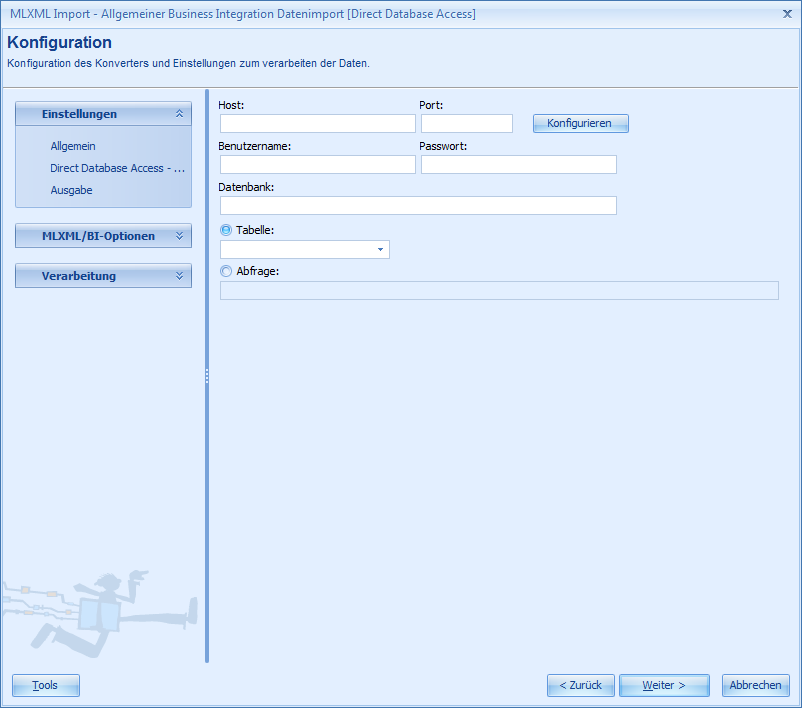Click into the Host input field
Screen dimensions: 802x708
click(317, 123)
